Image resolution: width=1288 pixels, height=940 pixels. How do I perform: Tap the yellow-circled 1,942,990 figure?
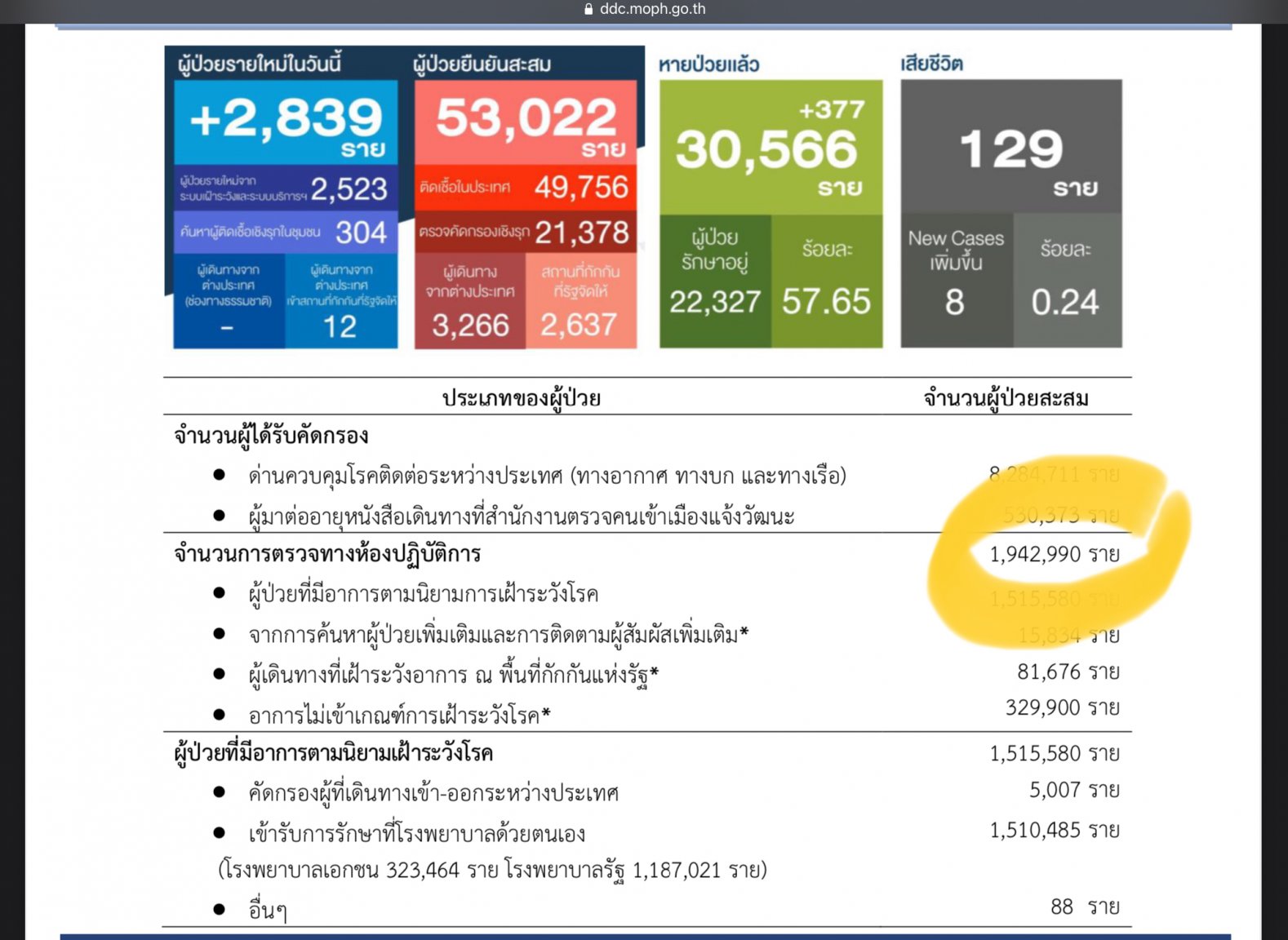click(x=1054, y=555)
